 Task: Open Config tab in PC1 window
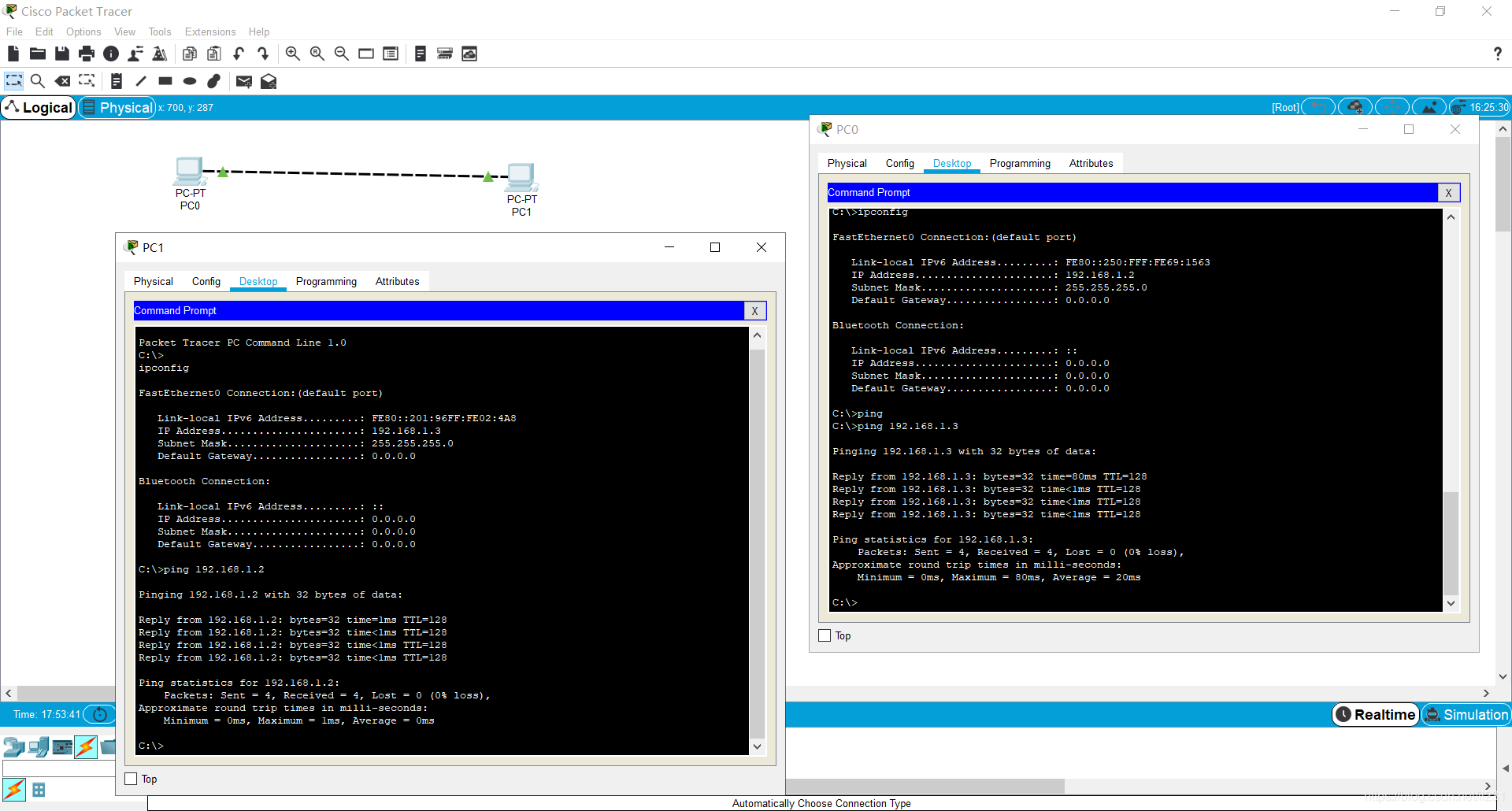coord(206,281)
